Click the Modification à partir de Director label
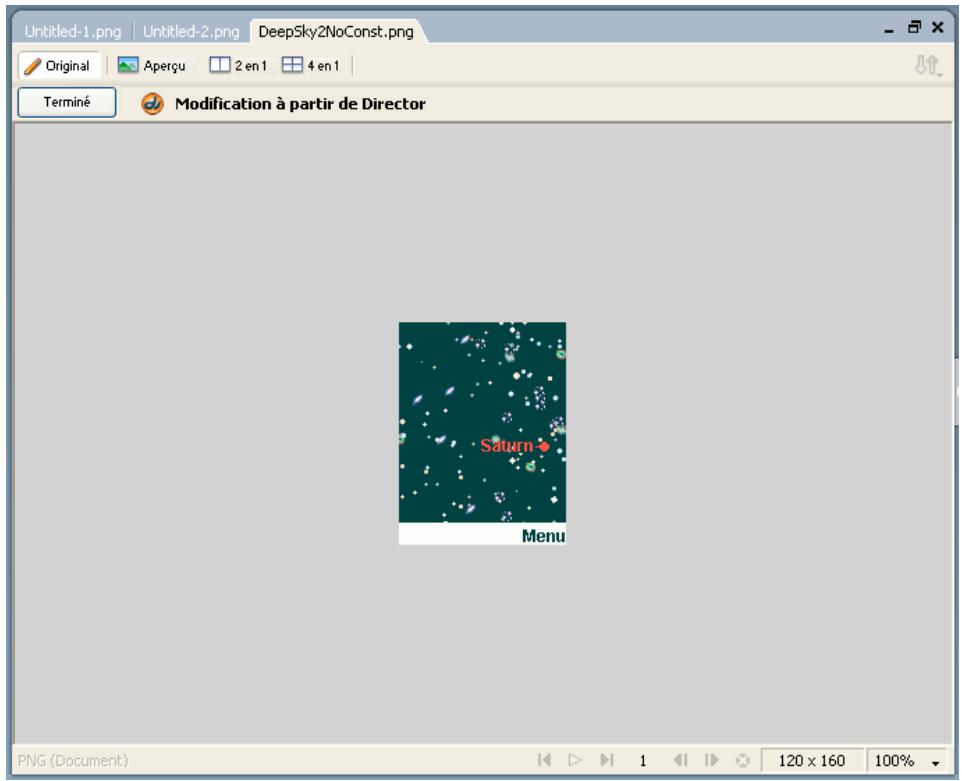The image size is (962, 781). click(x=300, y=104)
